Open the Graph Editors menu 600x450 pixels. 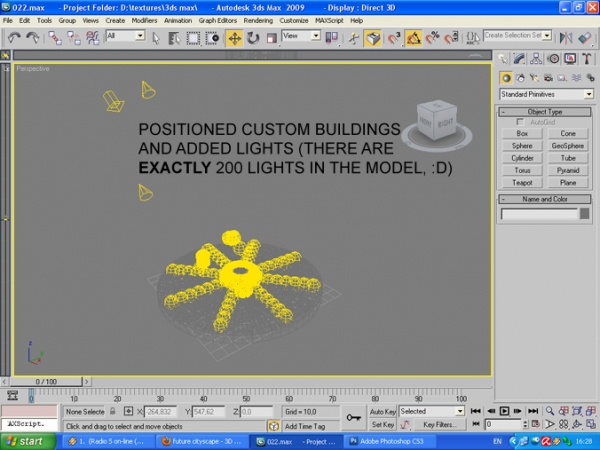point(217,20)
